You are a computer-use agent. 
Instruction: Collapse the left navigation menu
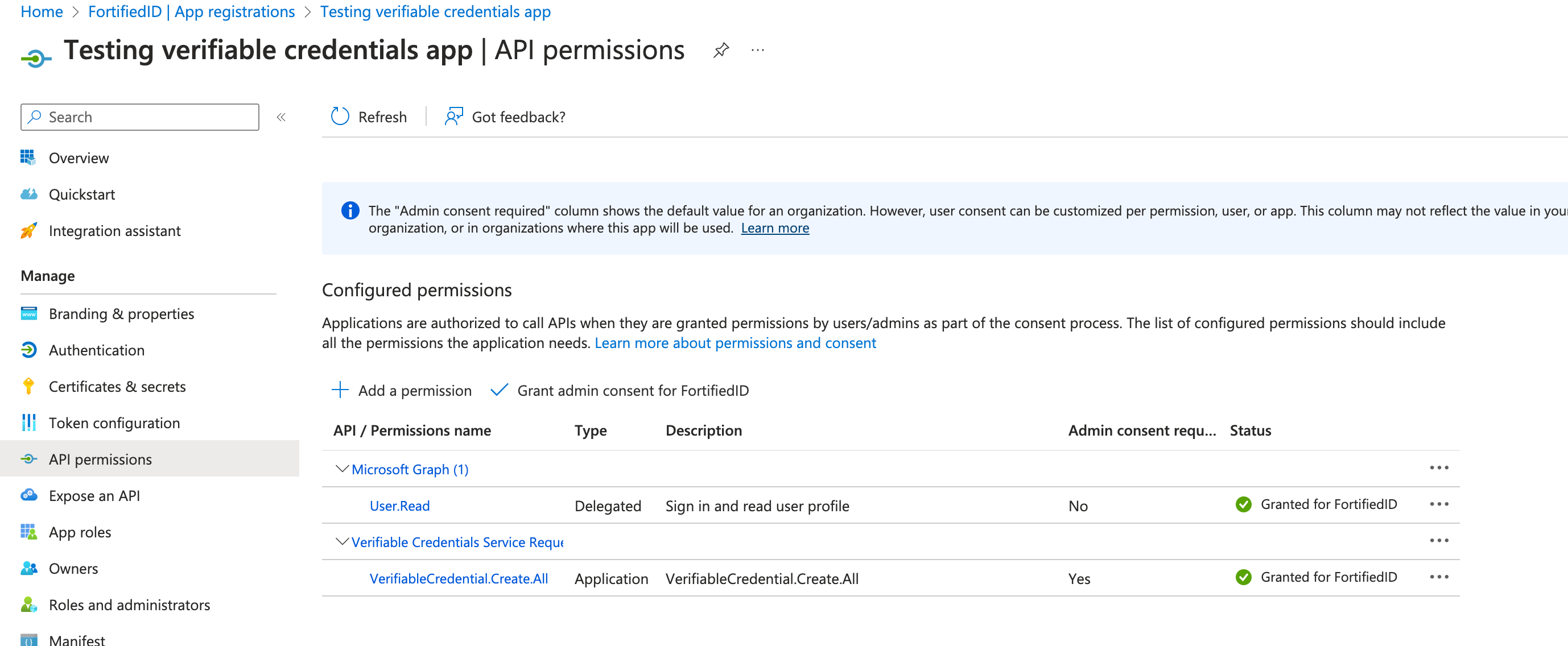[x=280, y=117]
